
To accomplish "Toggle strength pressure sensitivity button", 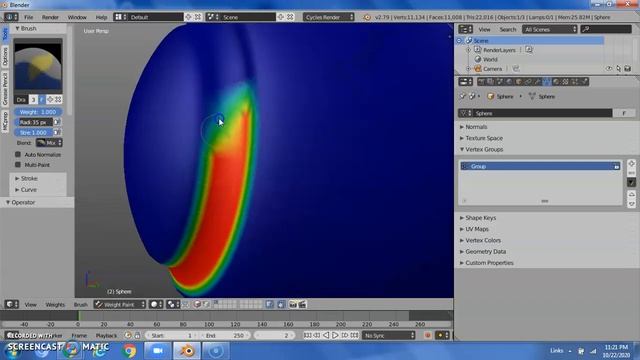I will tap(57, 132).
